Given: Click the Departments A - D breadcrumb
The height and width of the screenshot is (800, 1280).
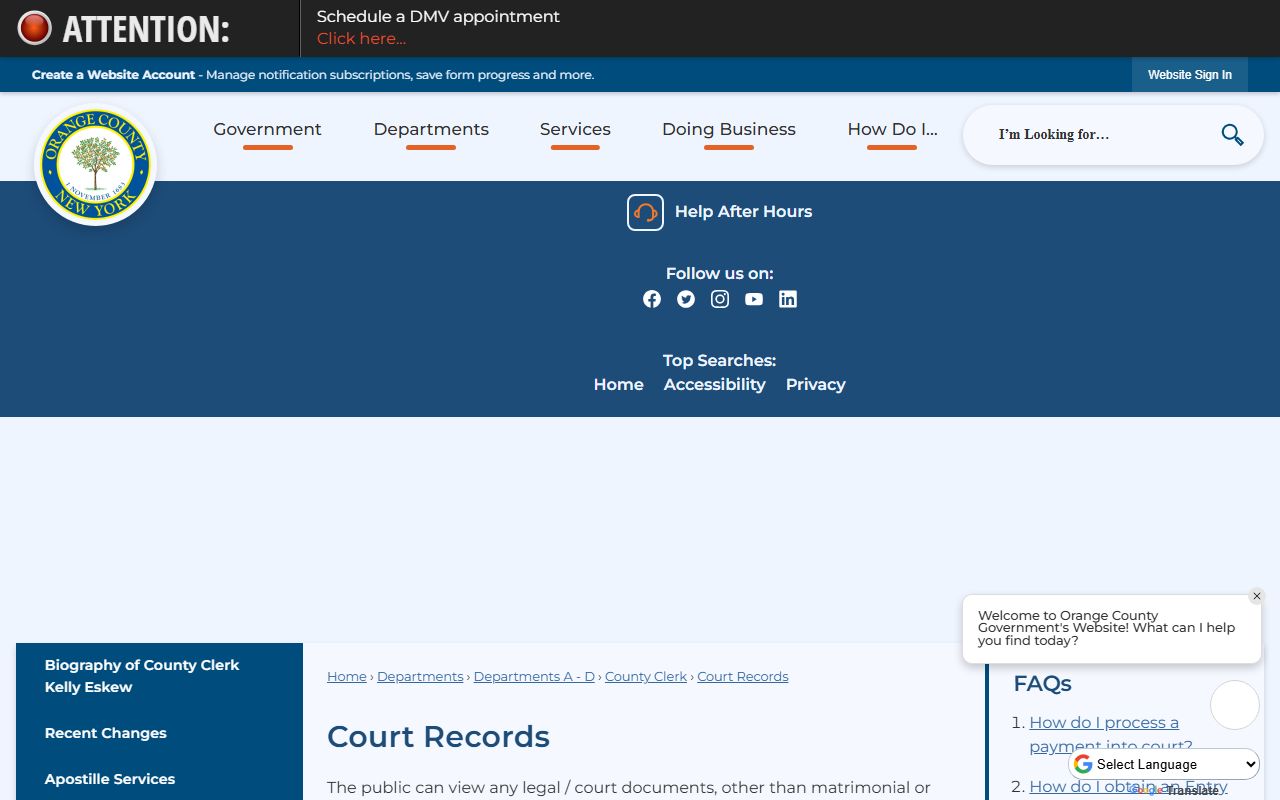Looking at the screenshot, I should pyautogui.click(x=534, y=677).
